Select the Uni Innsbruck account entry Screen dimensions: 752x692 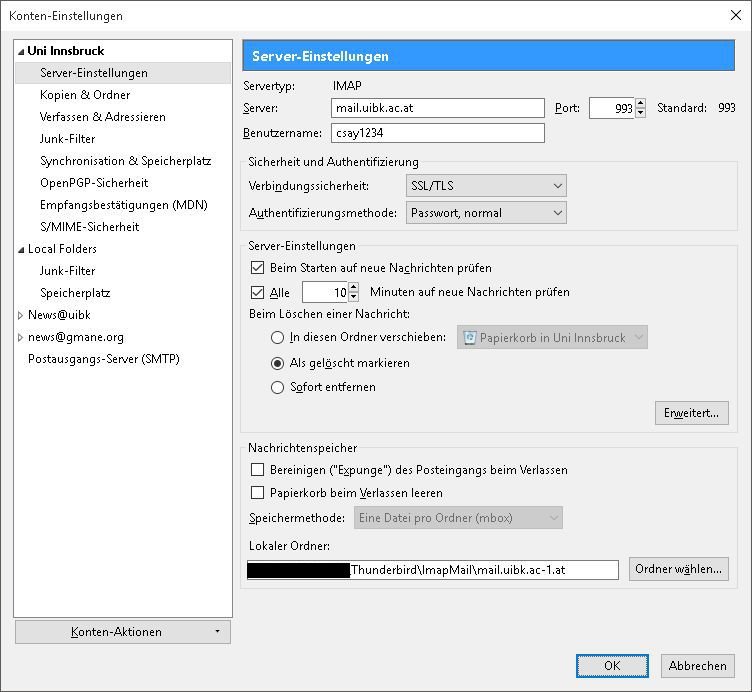[x=66, y=51]
